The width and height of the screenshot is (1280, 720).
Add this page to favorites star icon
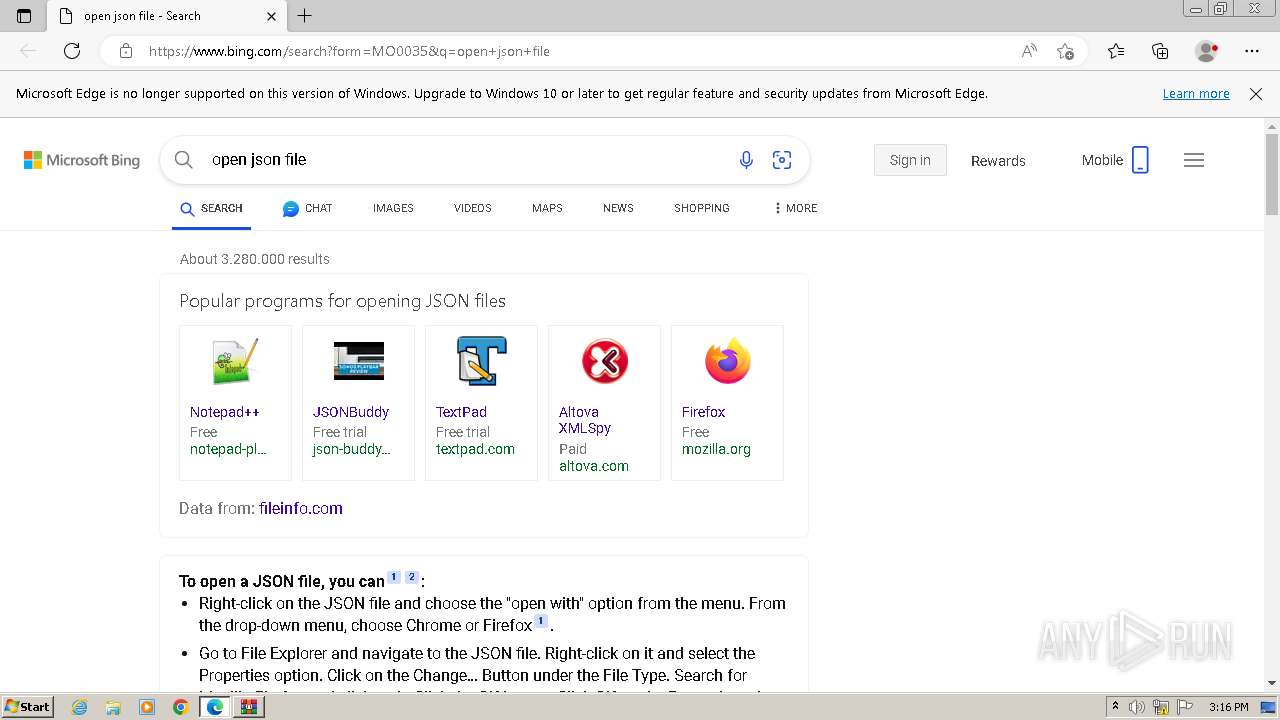pyautogui.click(x=1066, y=51)
